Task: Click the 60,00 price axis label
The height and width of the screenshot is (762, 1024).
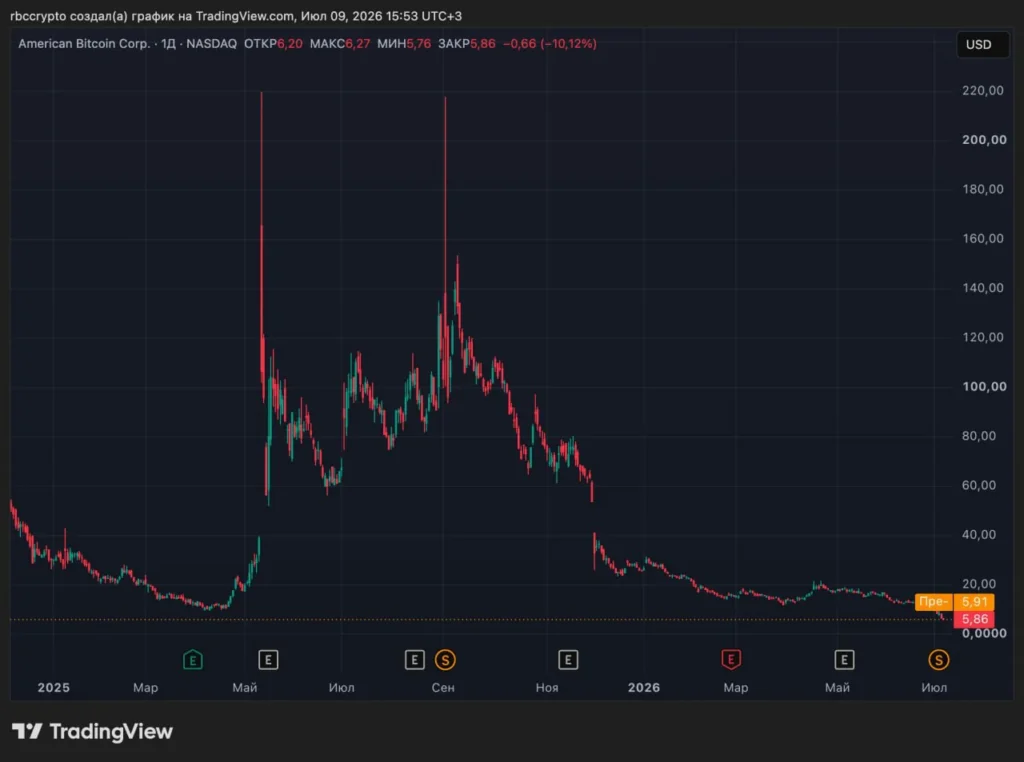Action: click(979, 485)
